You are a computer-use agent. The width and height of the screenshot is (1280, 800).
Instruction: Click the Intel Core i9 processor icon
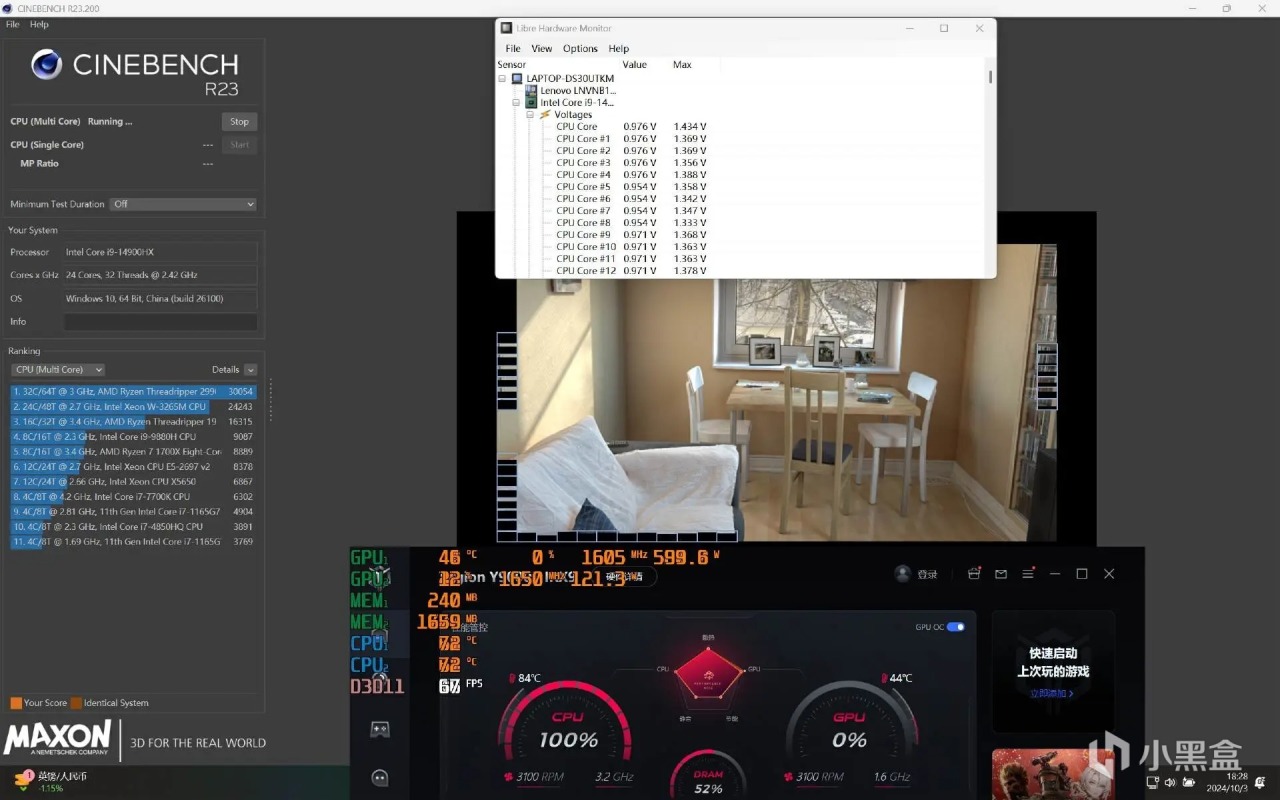tap(531, 102)
